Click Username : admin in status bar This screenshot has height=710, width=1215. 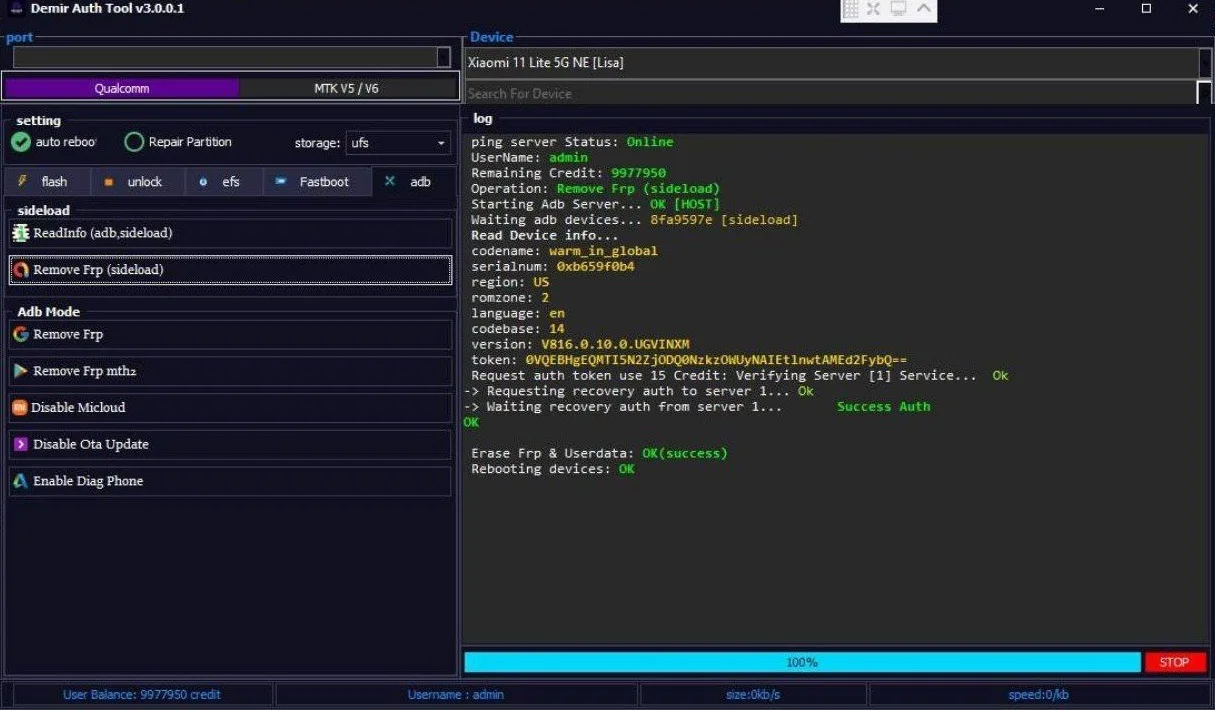456,694
